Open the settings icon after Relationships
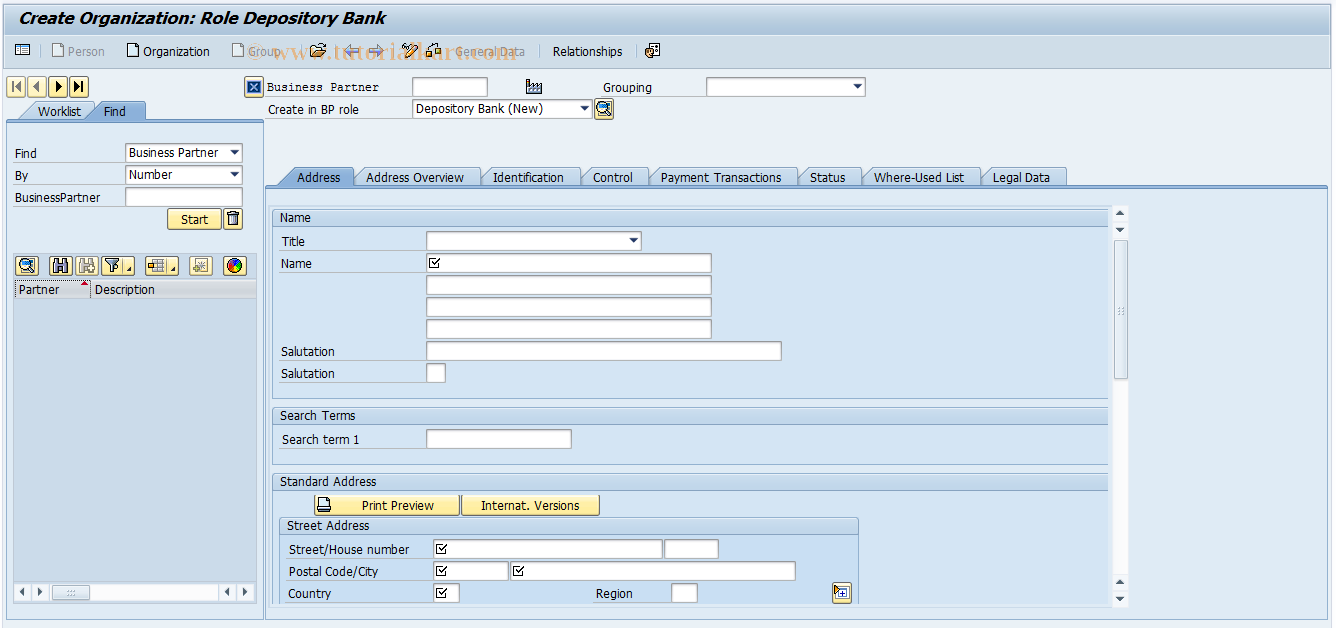This screenshot has height=628, width=1336. click(x=652, y=51)
